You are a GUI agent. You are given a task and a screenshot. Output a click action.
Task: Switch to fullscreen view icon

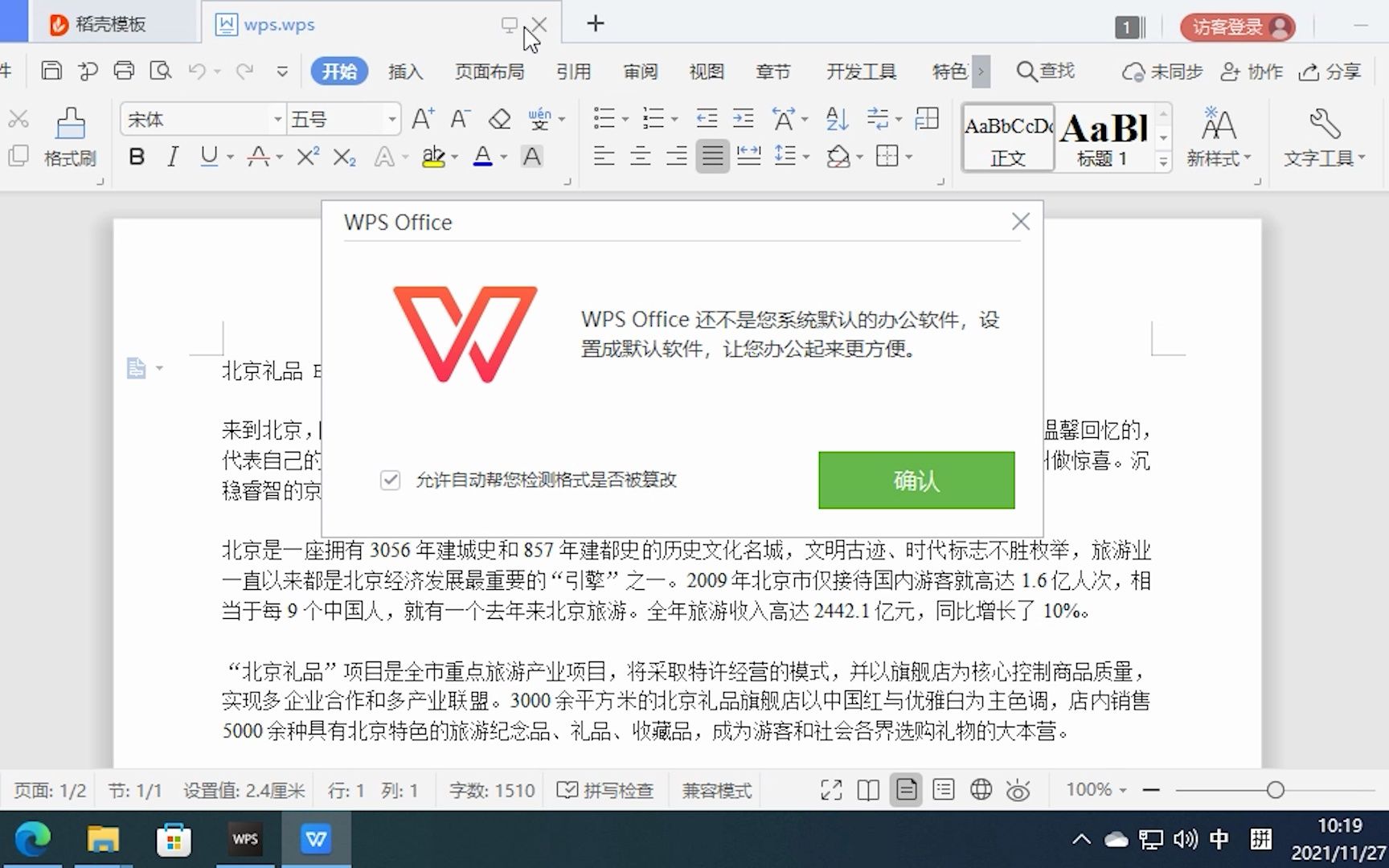831,790
